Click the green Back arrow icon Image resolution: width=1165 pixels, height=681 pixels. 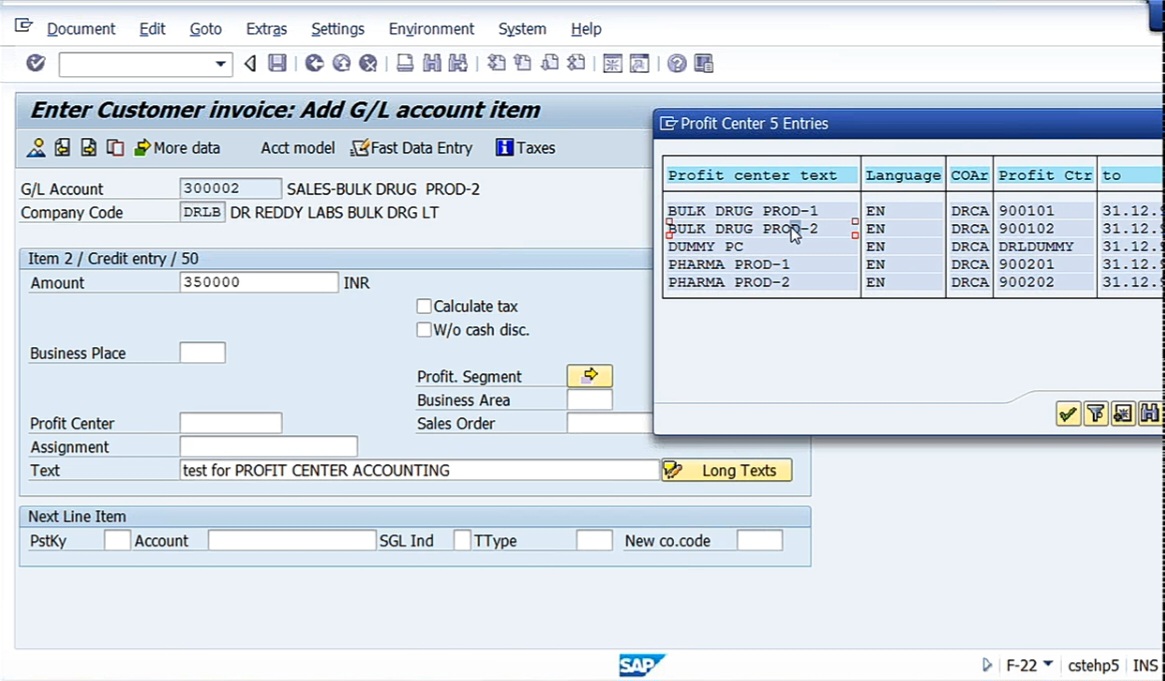coord(314,63)
